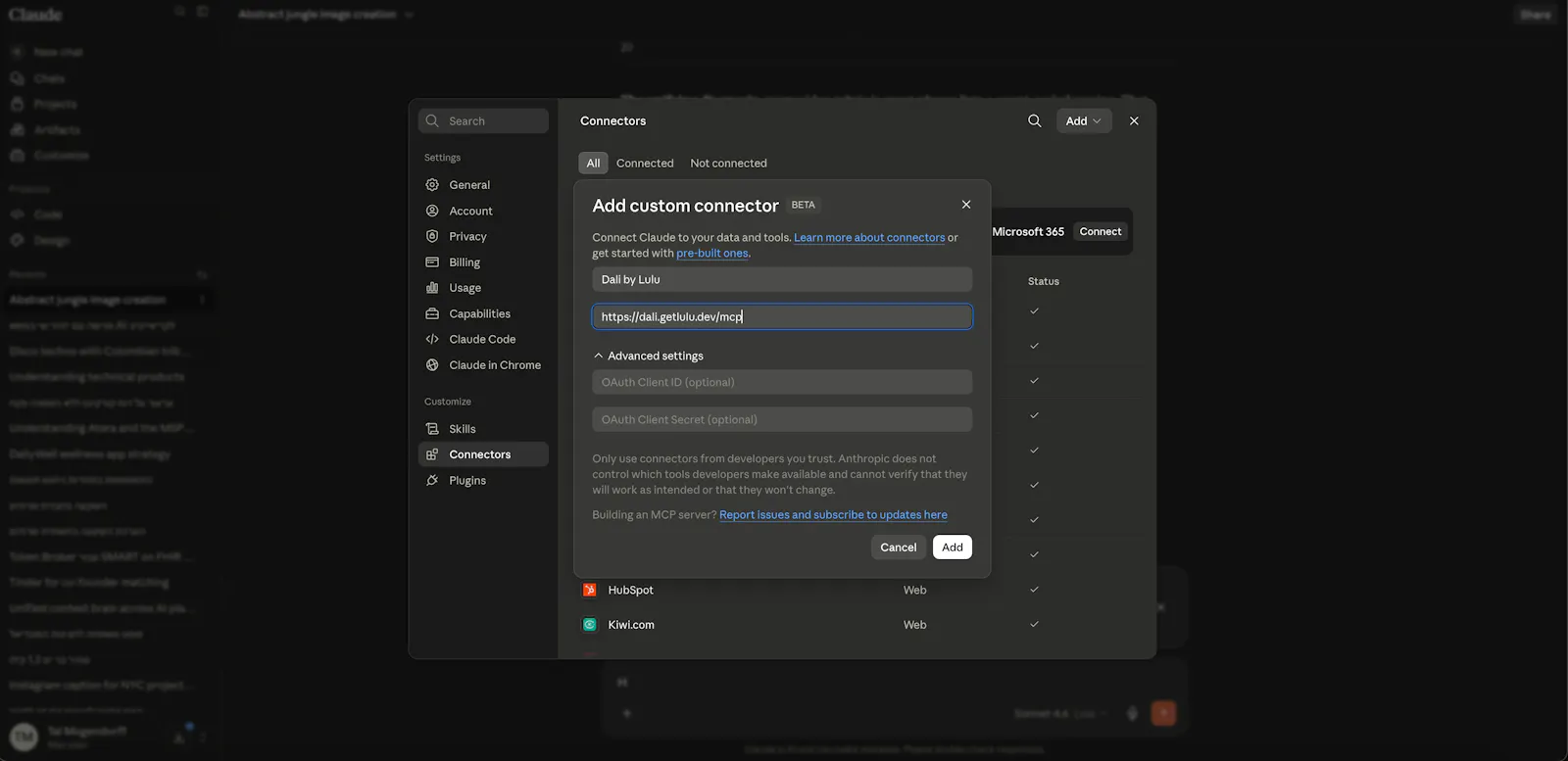Click the OAuth Client ID field
The height and width of the screenshot is (761, 1568).
[x=782, y=382]
